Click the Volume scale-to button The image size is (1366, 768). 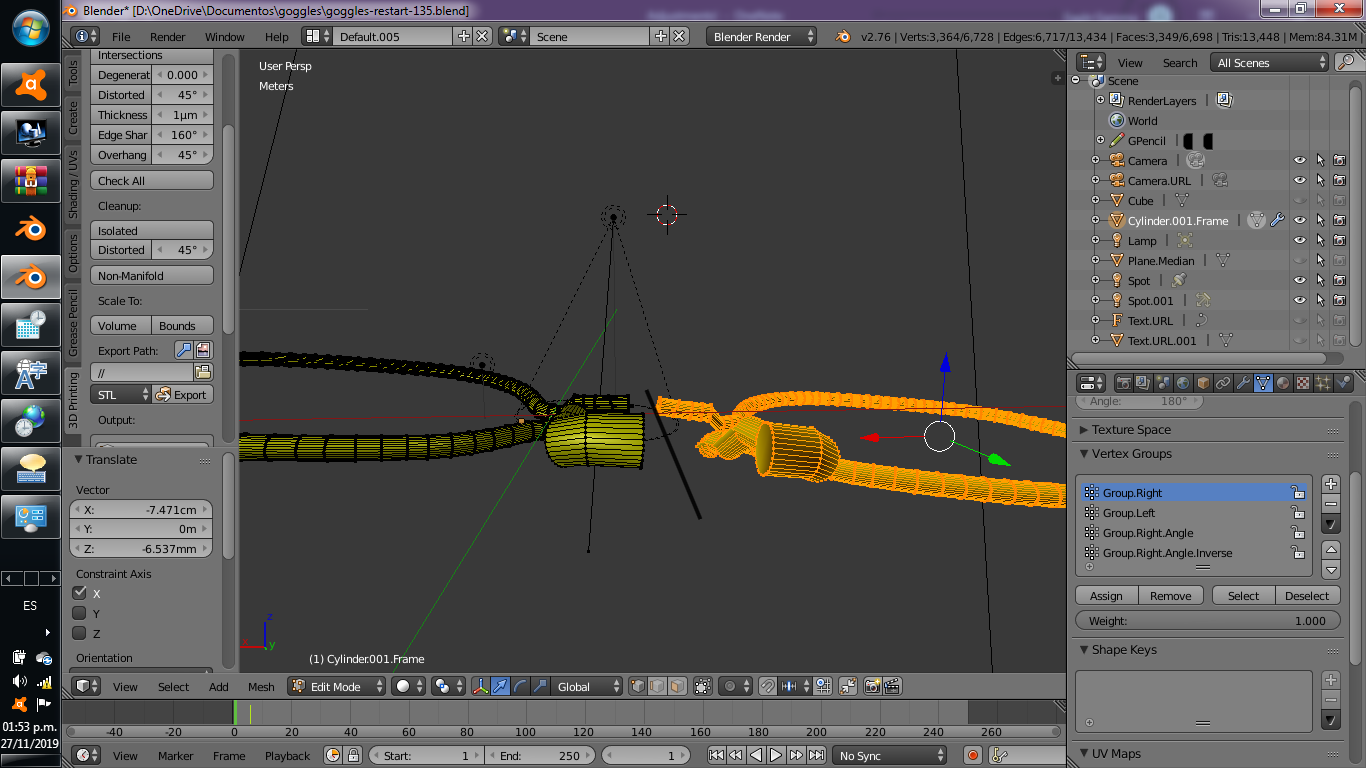[x=121, y=326]
